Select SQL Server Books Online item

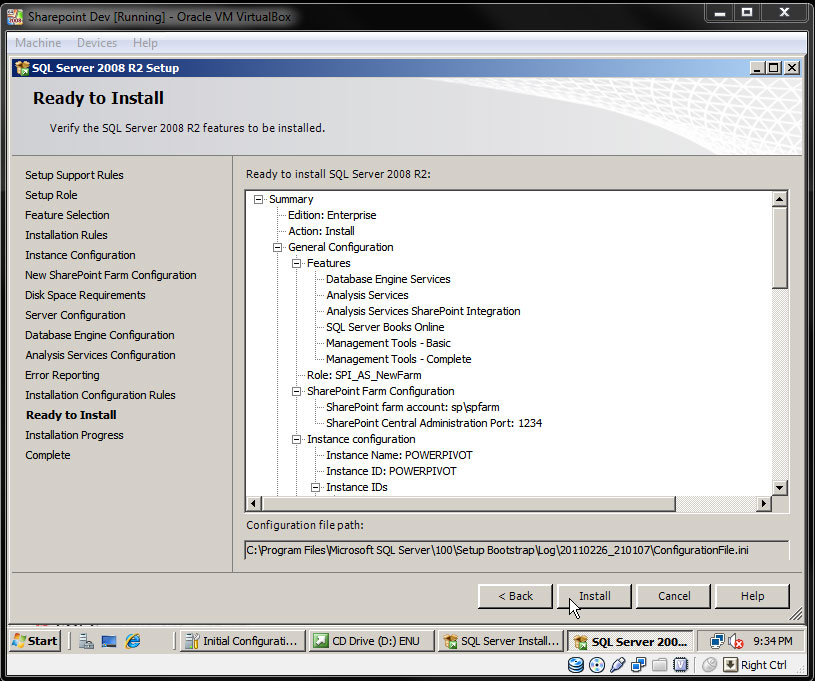[385, 328]
